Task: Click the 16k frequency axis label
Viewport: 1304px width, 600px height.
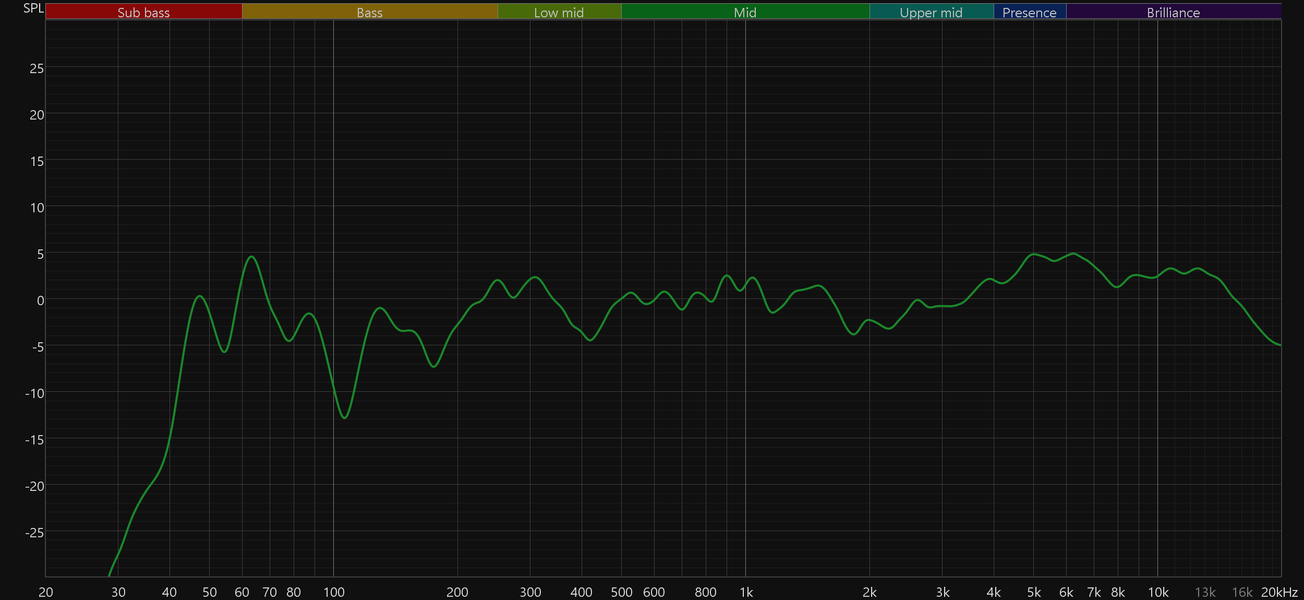Action: click(1242, 592)
